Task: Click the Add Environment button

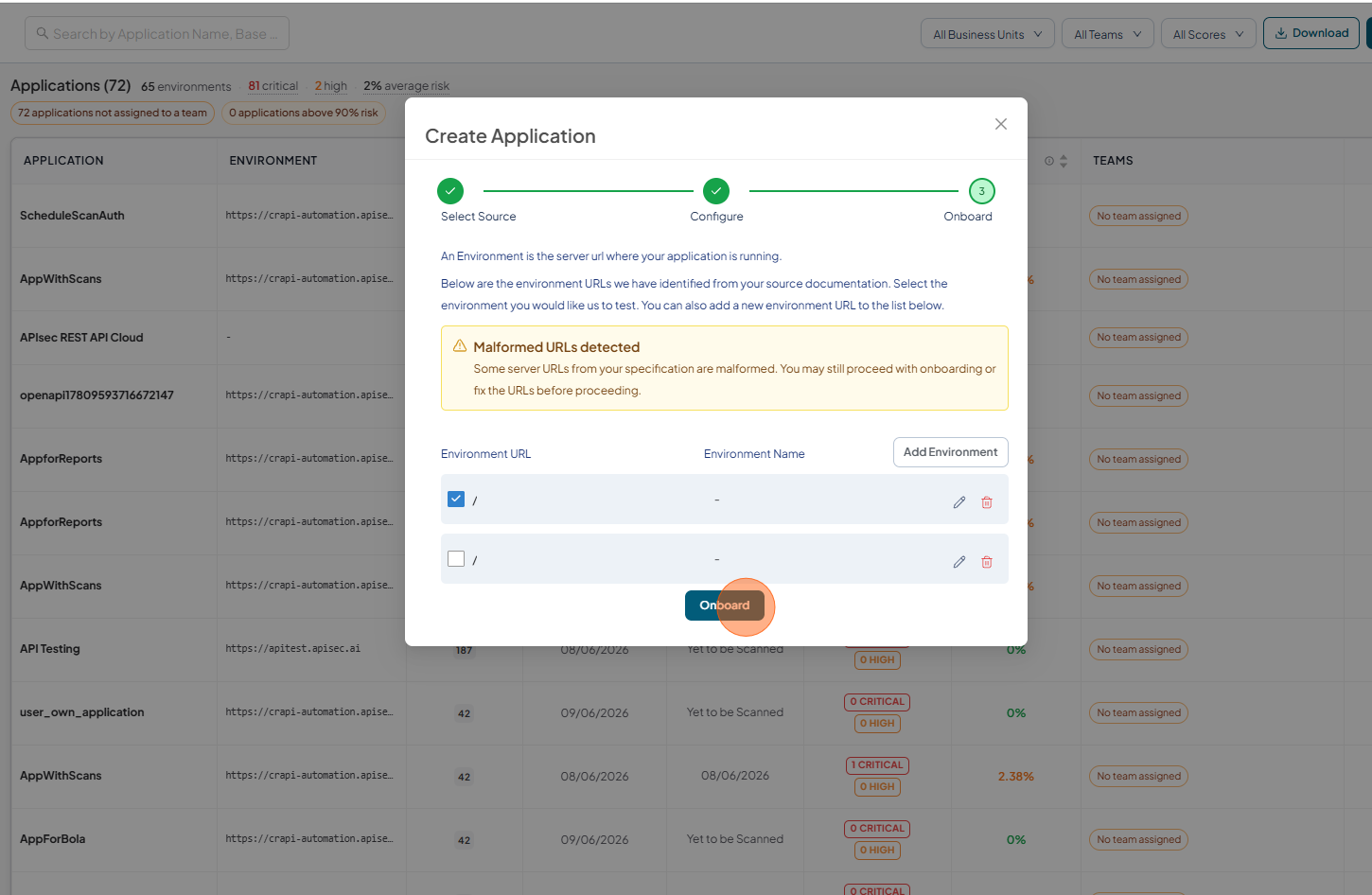Action: tap(951, 452)
